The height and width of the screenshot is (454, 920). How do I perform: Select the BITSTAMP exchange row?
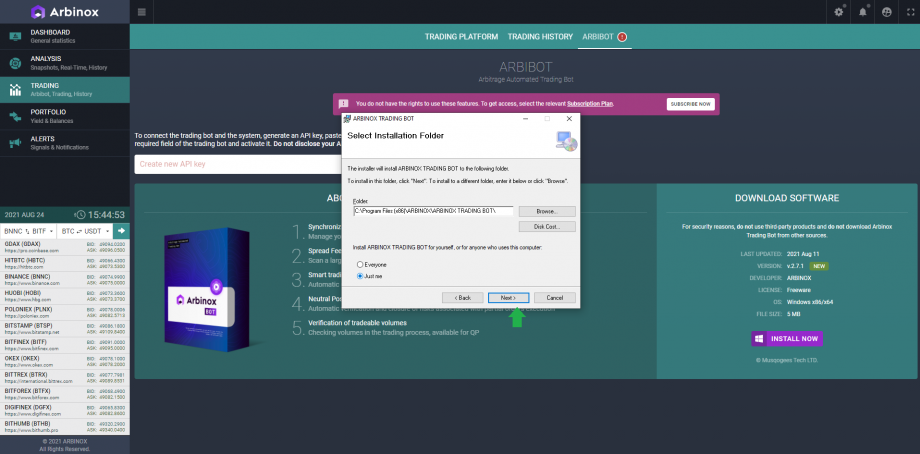[x=65, y=328]
